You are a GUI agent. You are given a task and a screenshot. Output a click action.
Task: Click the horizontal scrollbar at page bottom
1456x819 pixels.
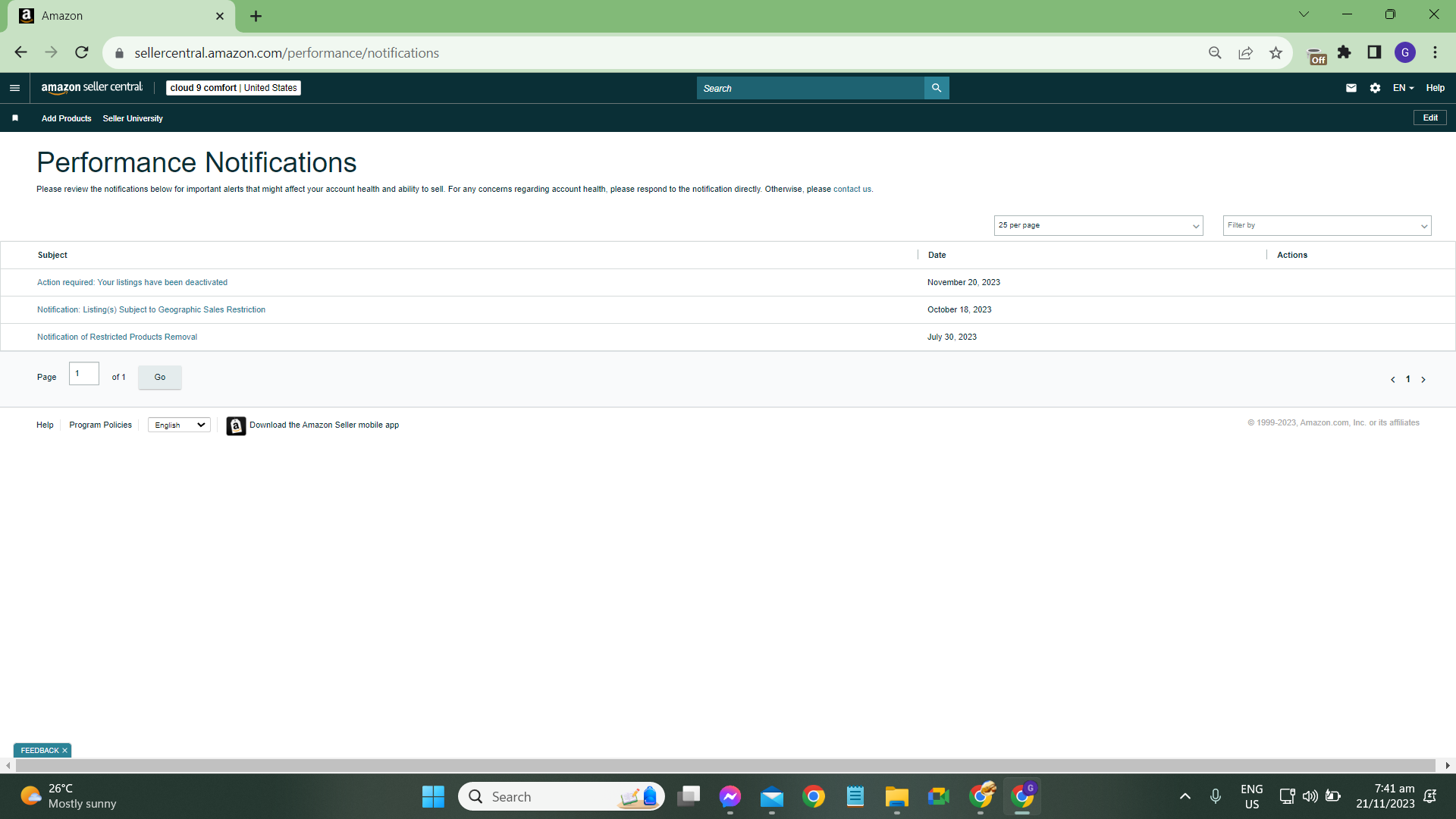point(726,765)
